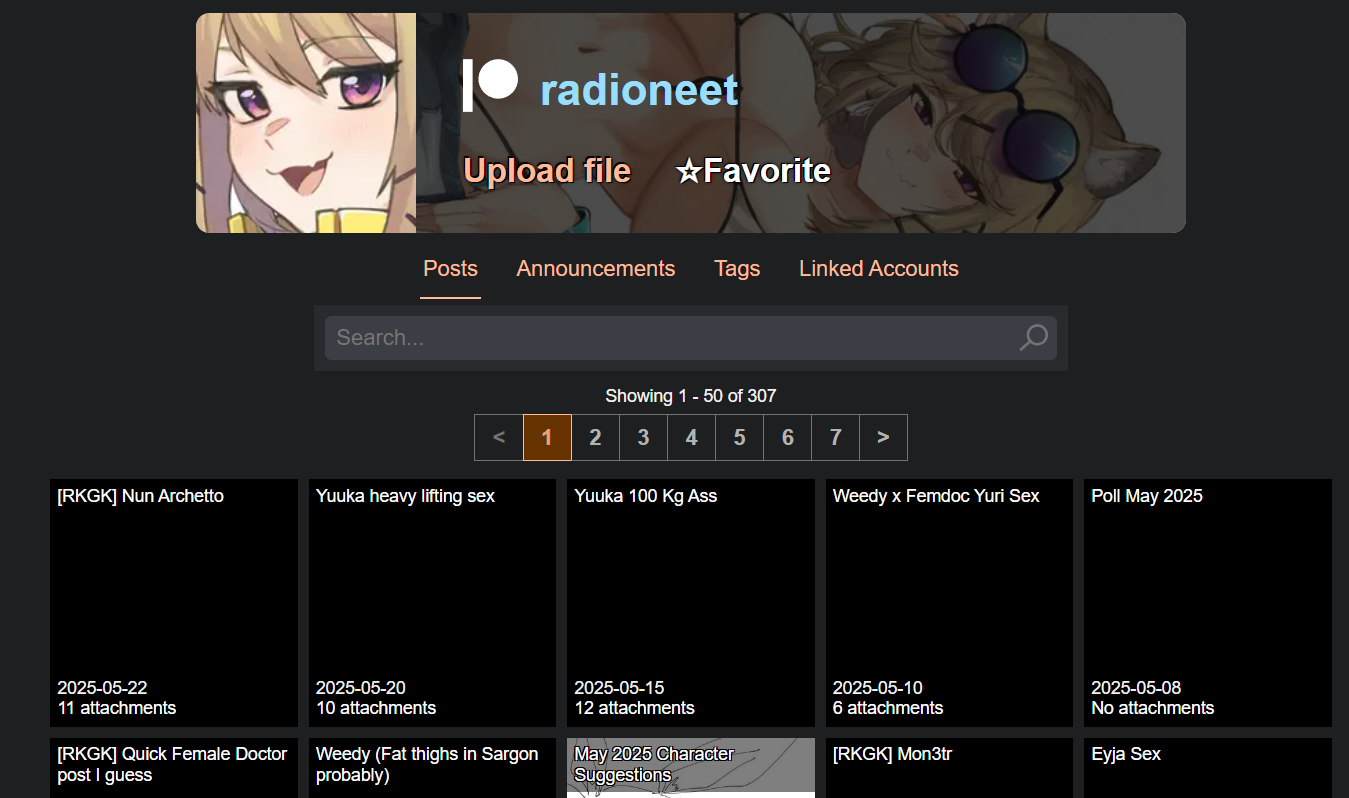
Task: Click the magnifying glass search icon
Action: 1033,338
